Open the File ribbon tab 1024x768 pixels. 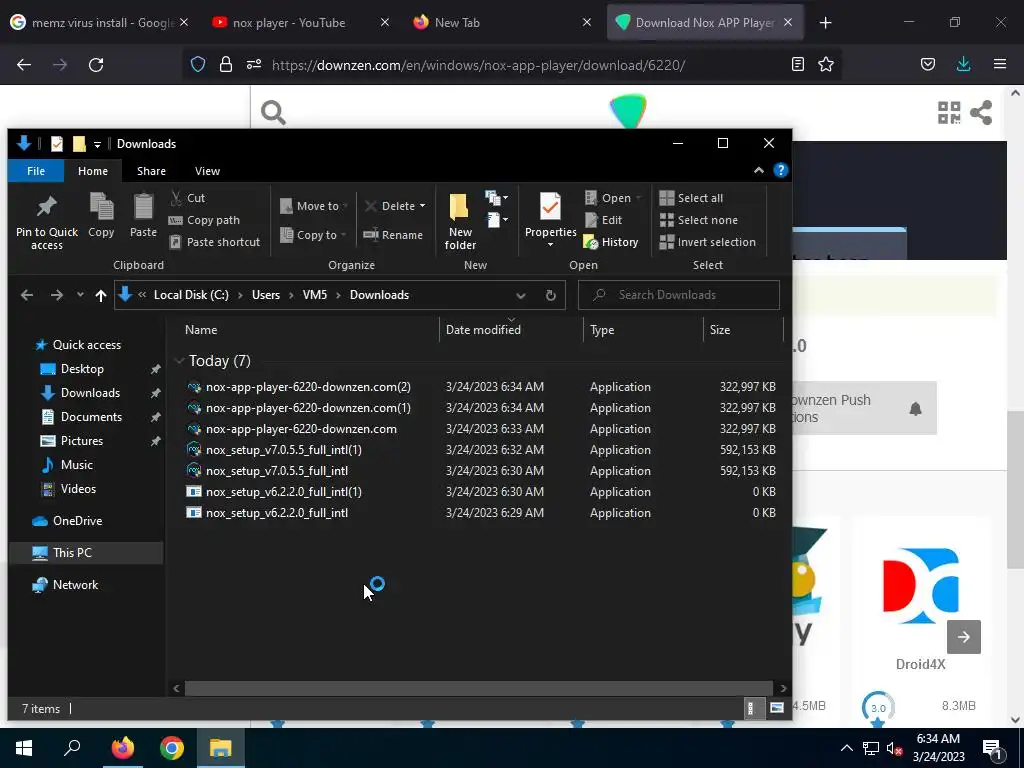(x=36, y=171)
